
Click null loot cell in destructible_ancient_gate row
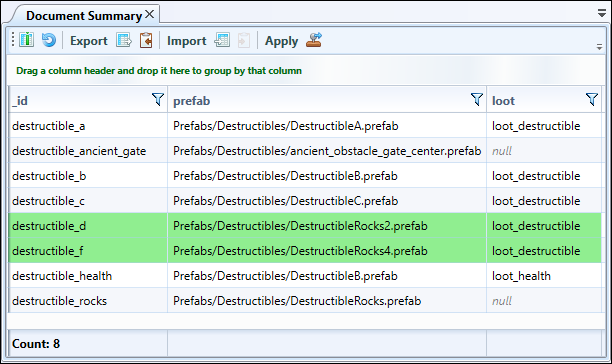pyautogui.click(x=544, y=151)
